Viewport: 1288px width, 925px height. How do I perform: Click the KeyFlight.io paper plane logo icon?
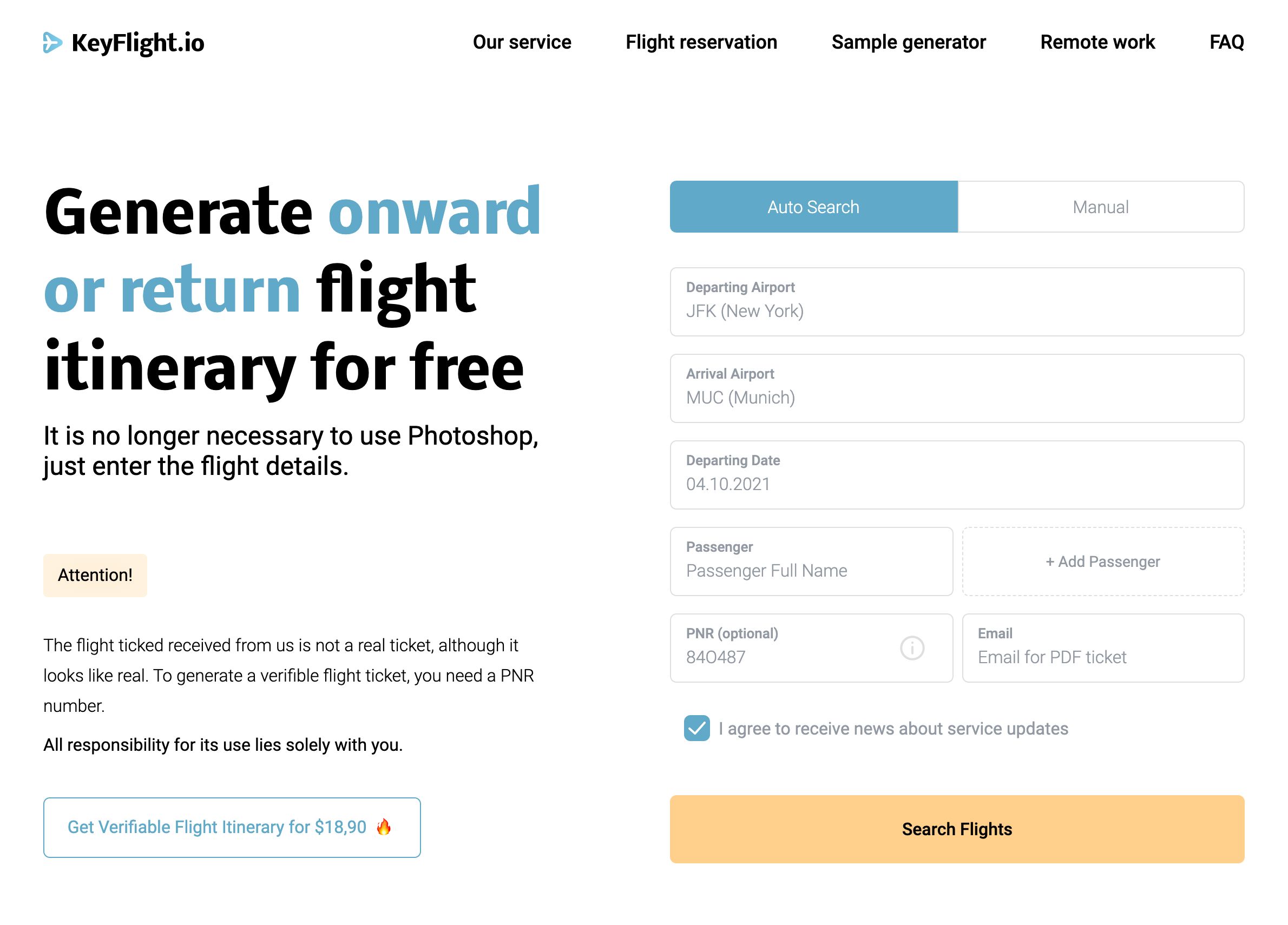(54, 43)
